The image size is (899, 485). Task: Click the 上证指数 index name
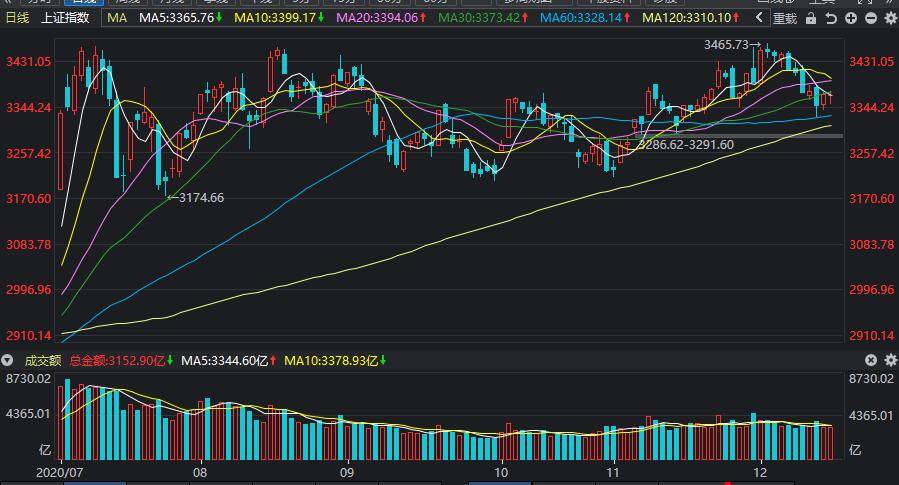65,18
